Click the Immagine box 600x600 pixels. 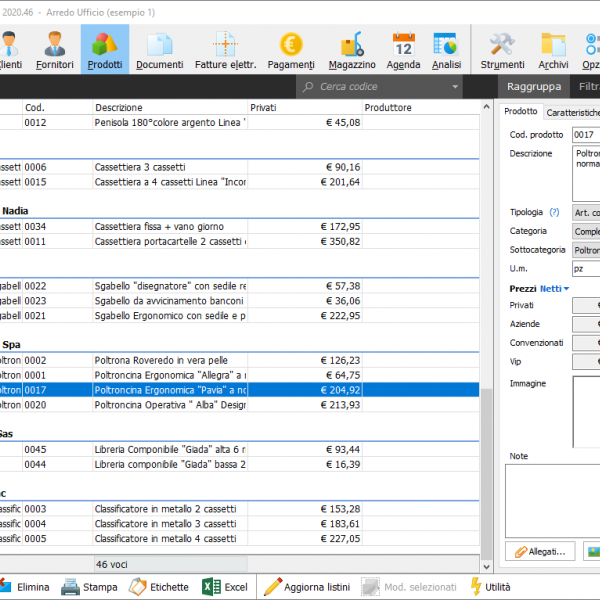click(x=586, y=412)
